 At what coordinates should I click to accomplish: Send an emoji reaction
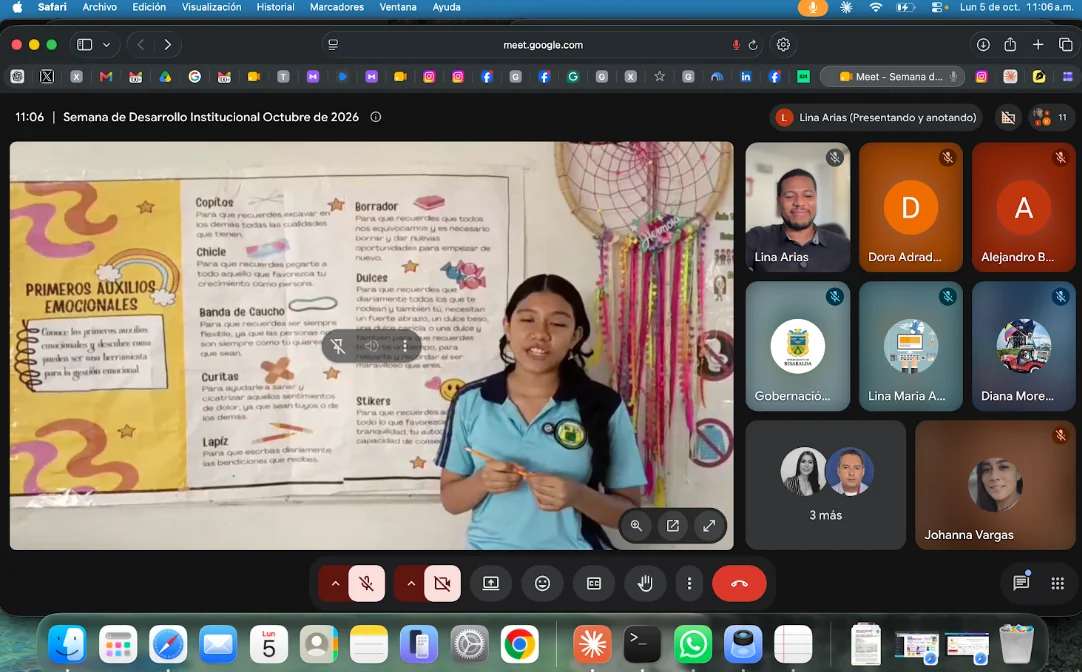click(542, 584)
